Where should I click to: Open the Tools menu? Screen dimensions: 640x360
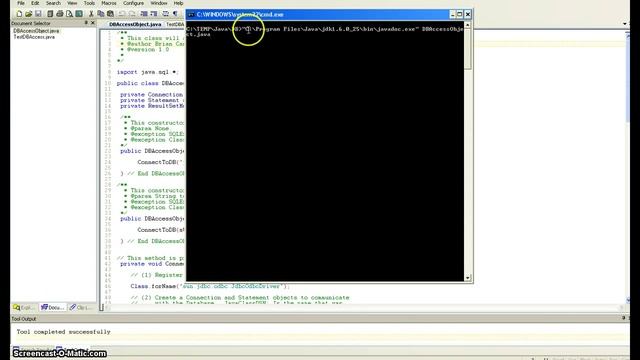click(x=89, y=3)
